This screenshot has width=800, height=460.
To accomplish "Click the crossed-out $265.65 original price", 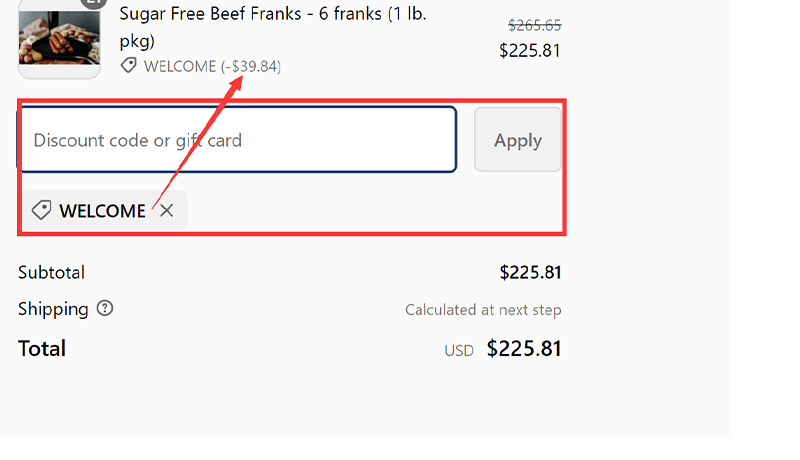I will click(534, 26).
